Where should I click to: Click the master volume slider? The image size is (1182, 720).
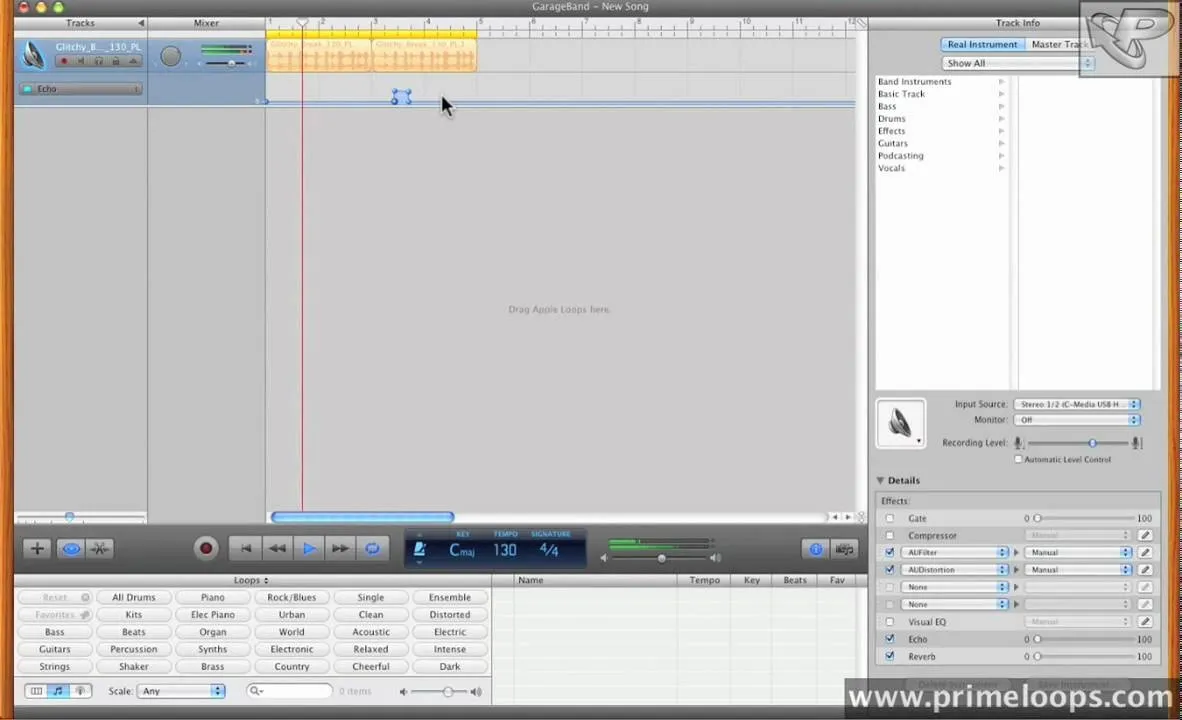[661, 559]
